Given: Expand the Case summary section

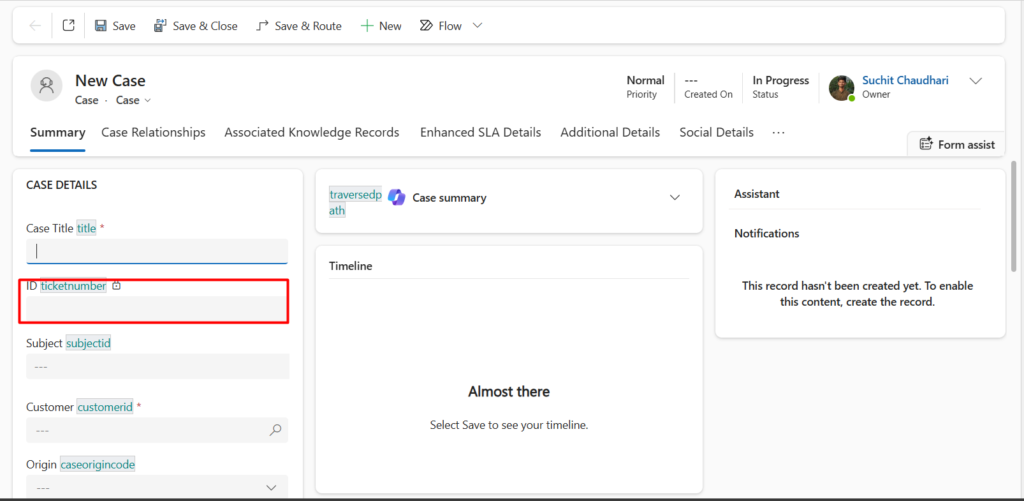Looking at the screenshot, I should [x=674, y=198].
